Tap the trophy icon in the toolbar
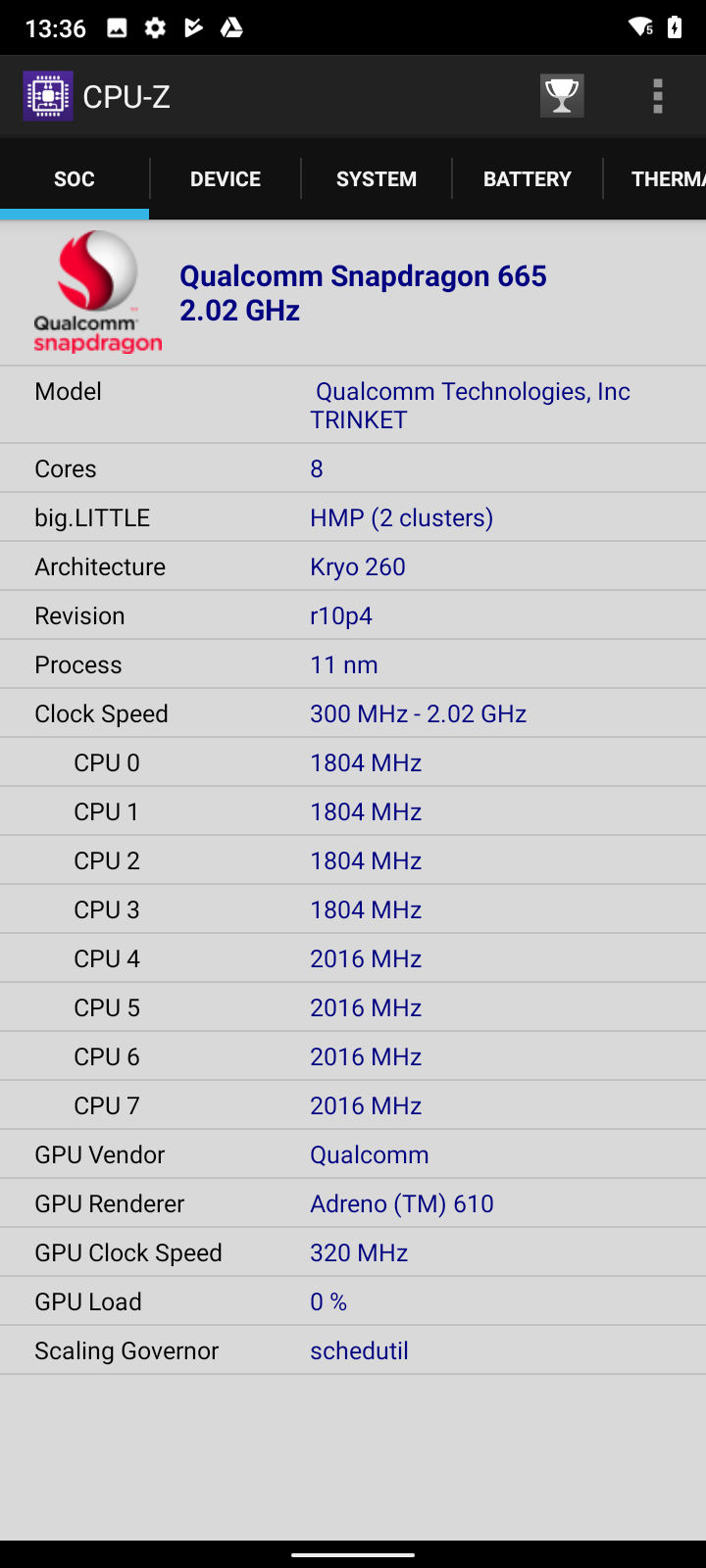 pyautogui.click(x=562, y=96)
